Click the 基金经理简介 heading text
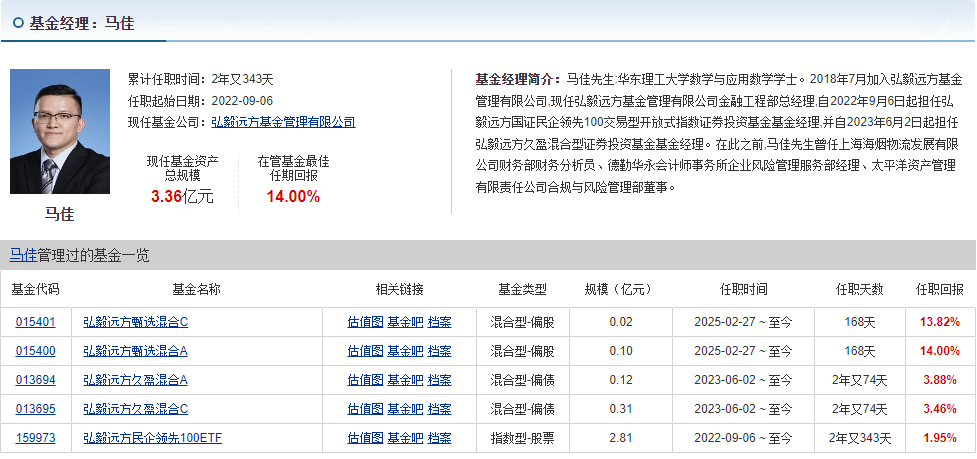Viewport: 977px width, 459px height. (x=517, y=80)
